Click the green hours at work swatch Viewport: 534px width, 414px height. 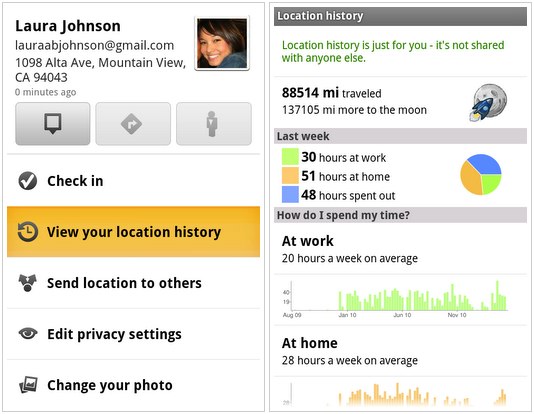click(x=290, y=157)
